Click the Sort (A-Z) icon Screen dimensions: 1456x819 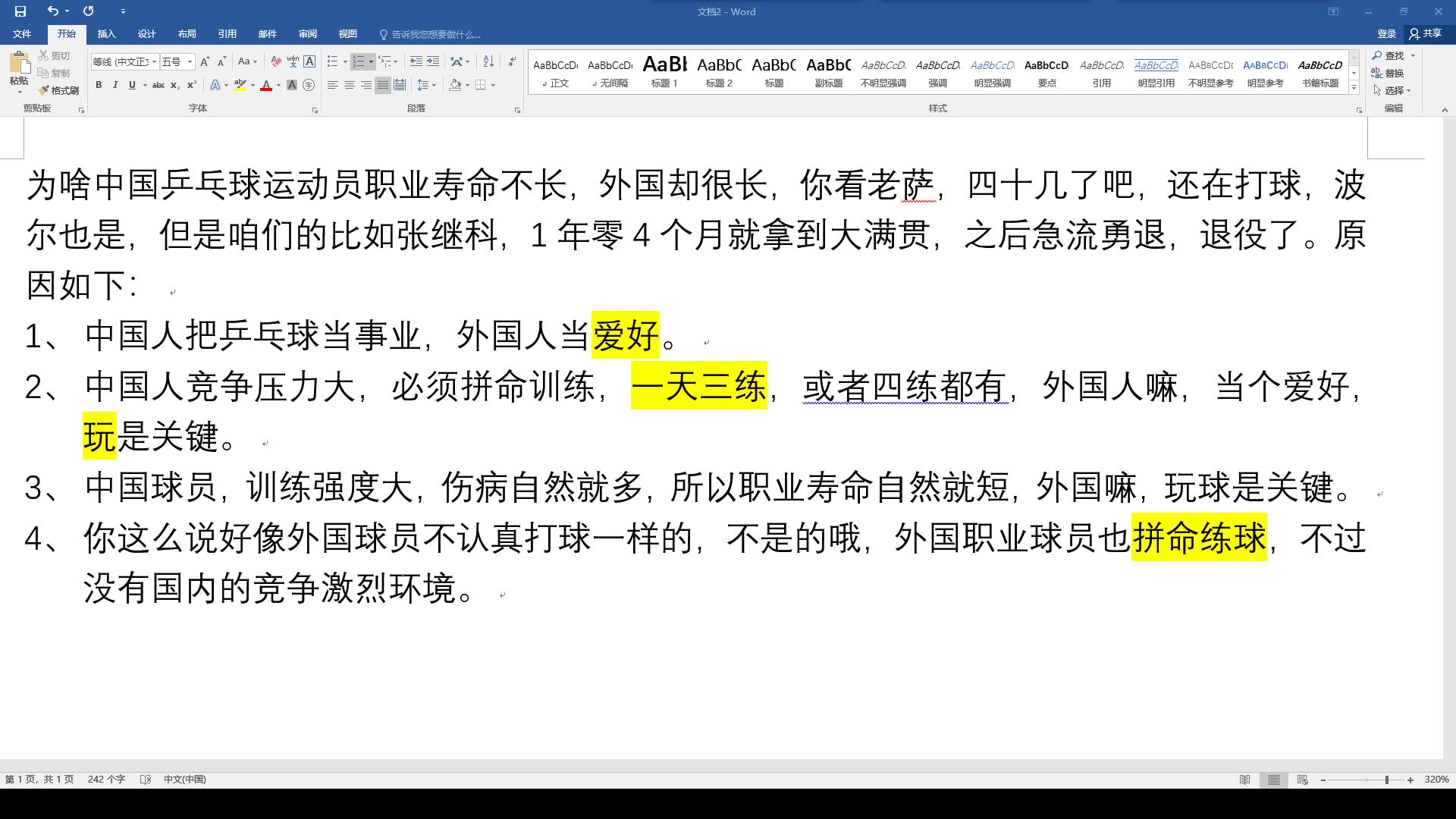[x=488, y=61]
